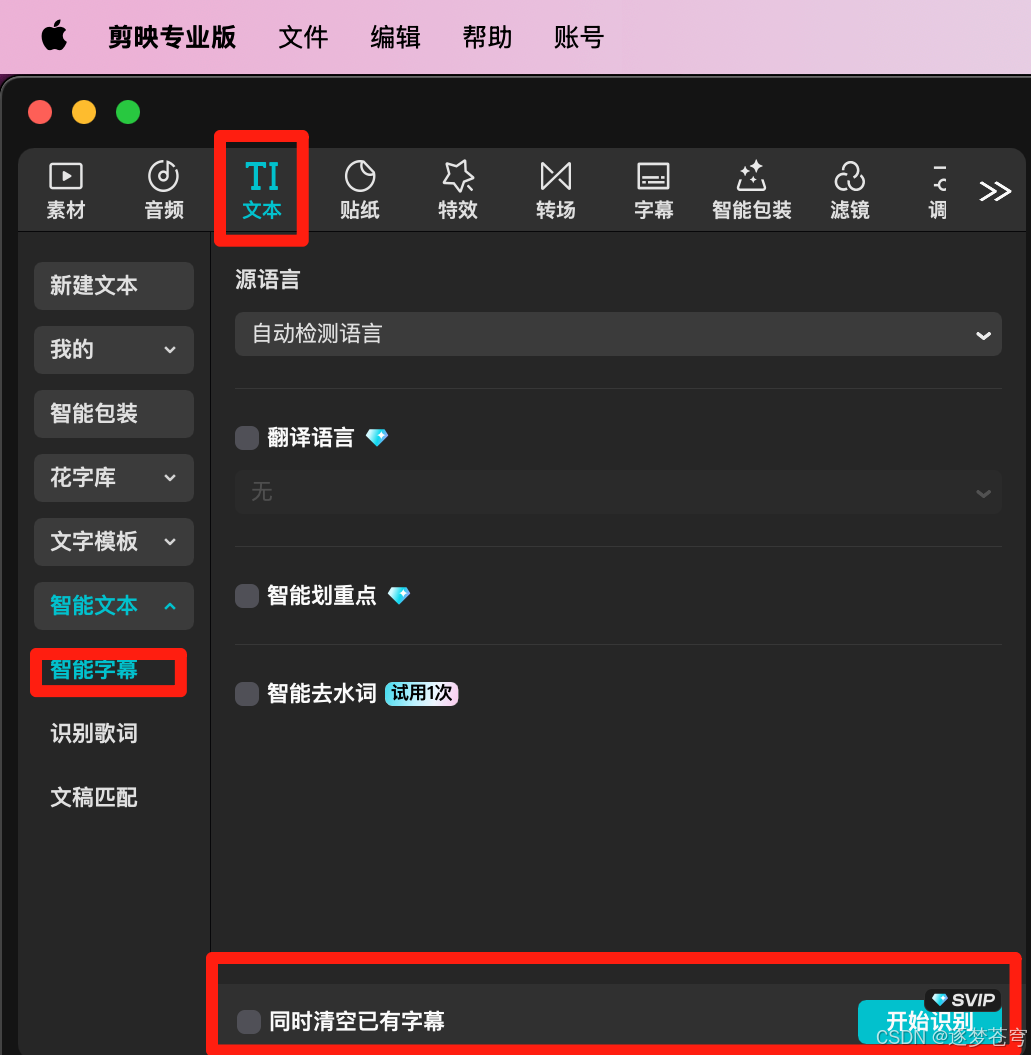1032x1056 pixels.
Task: Click the 试用1次 trial badge
Action: click(422, 693)
